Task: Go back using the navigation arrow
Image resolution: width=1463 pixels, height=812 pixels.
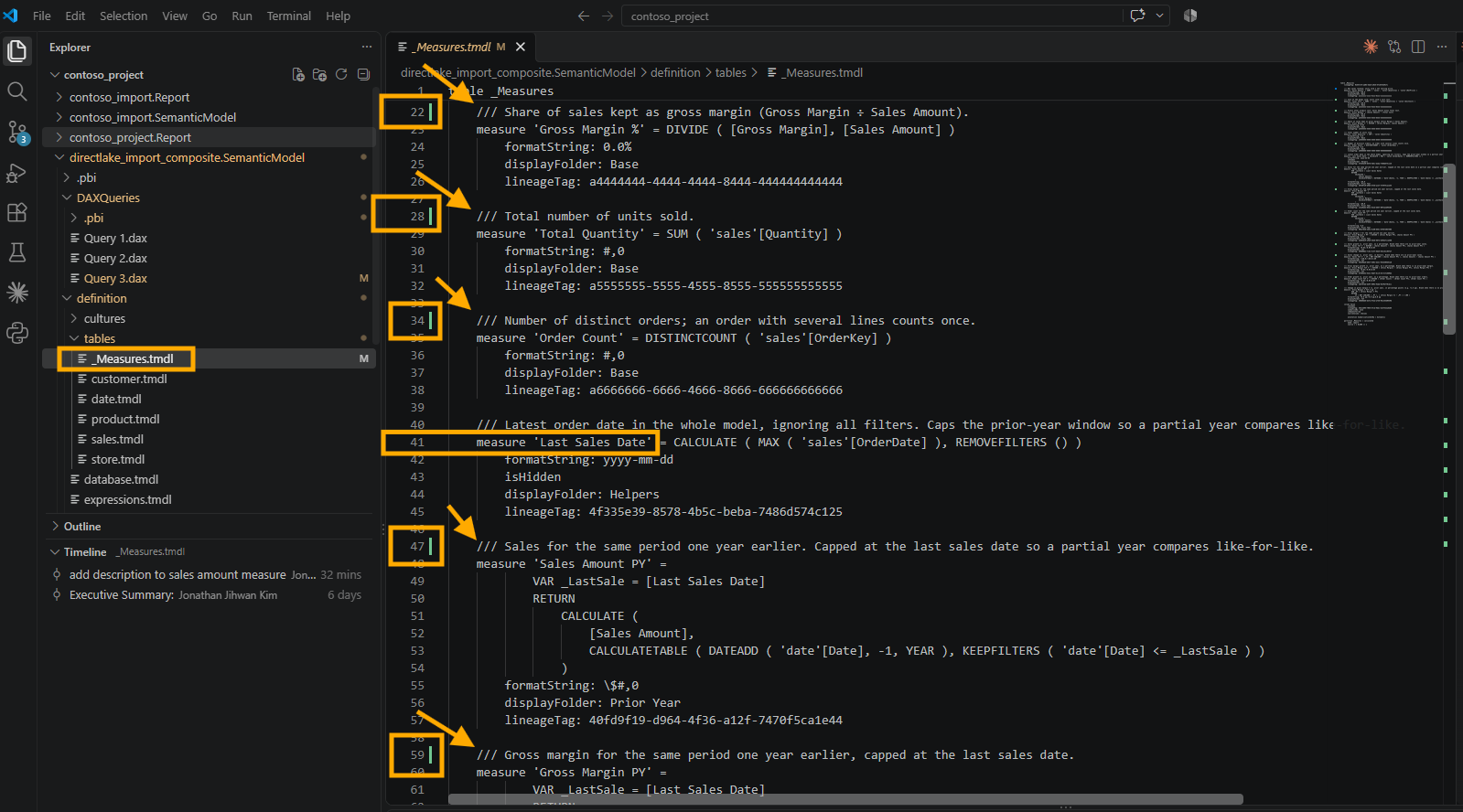Action: click(x=584, y=16)
